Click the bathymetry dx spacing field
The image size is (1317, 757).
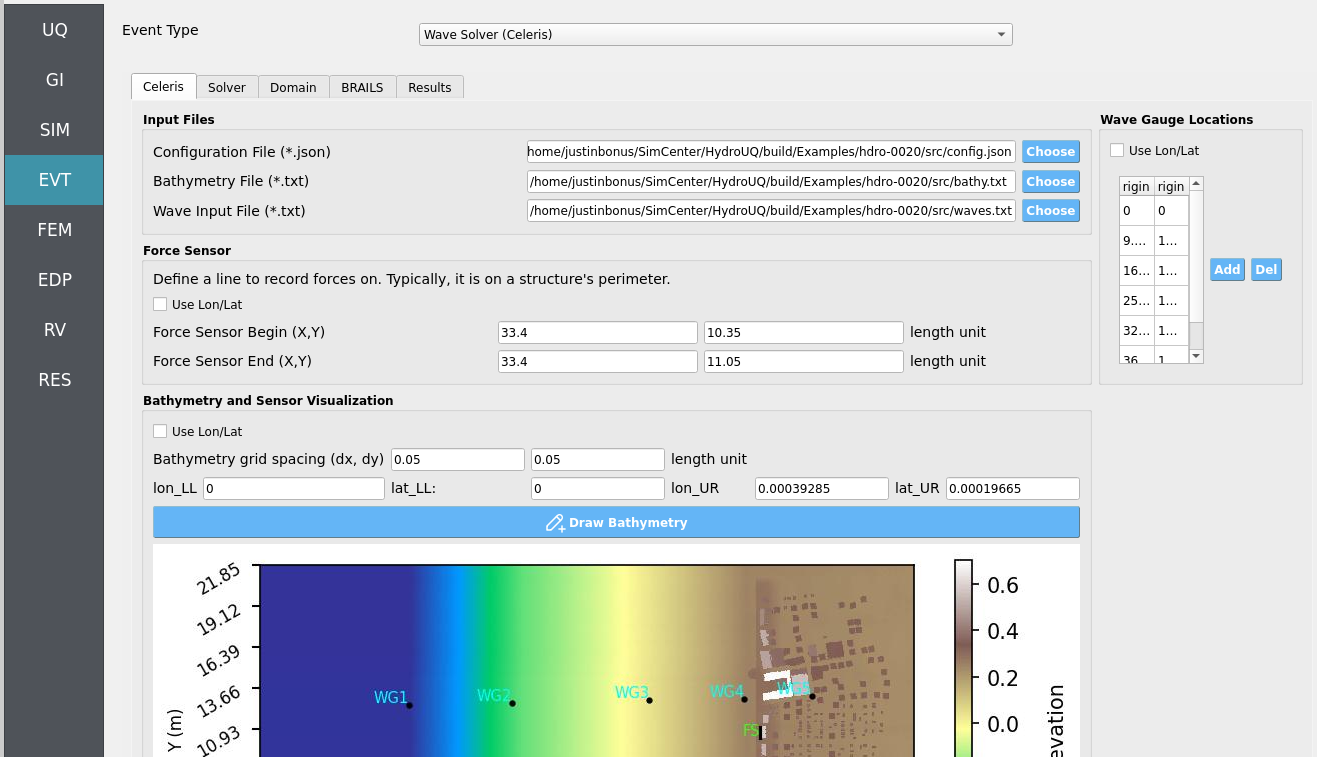(x=458, y=459)
